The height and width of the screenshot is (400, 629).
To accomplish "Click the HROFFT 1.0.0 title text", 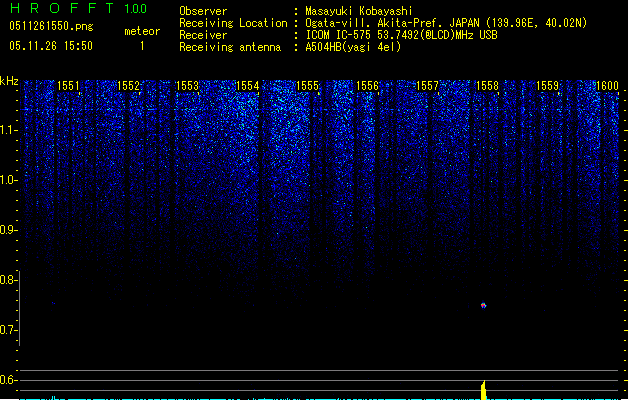I will tap(78, 8).
